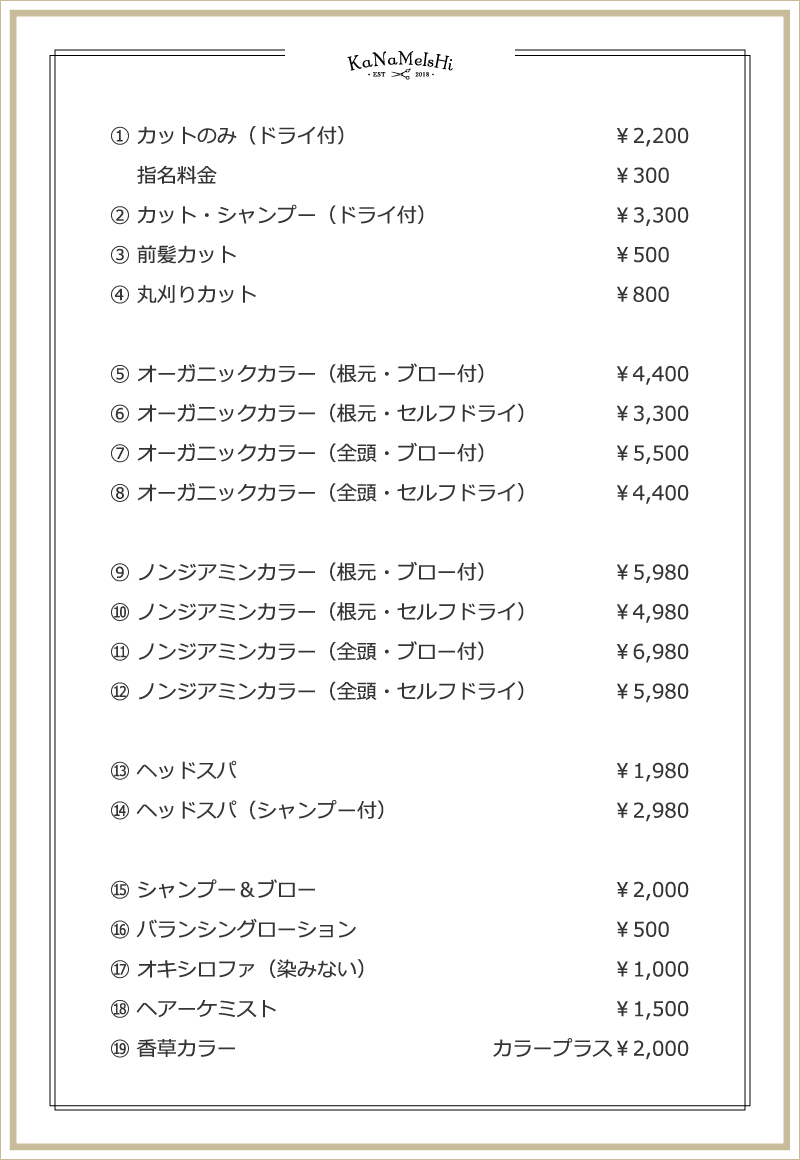Select the circled number ① marker
Viewport: 800px width, 1160px height.
(119, 136)
